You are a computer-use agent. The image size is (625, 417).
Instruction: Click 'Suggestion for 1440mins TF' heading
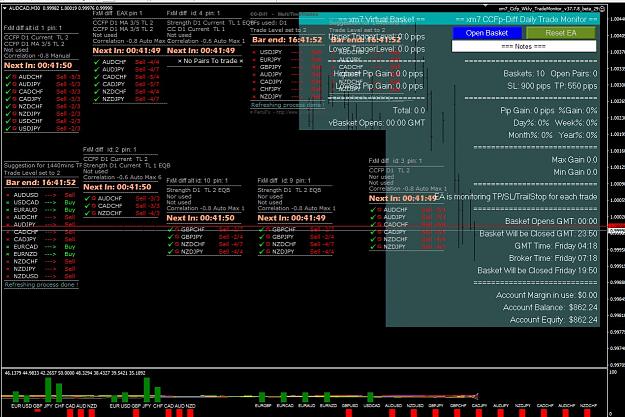coord(43,165)
